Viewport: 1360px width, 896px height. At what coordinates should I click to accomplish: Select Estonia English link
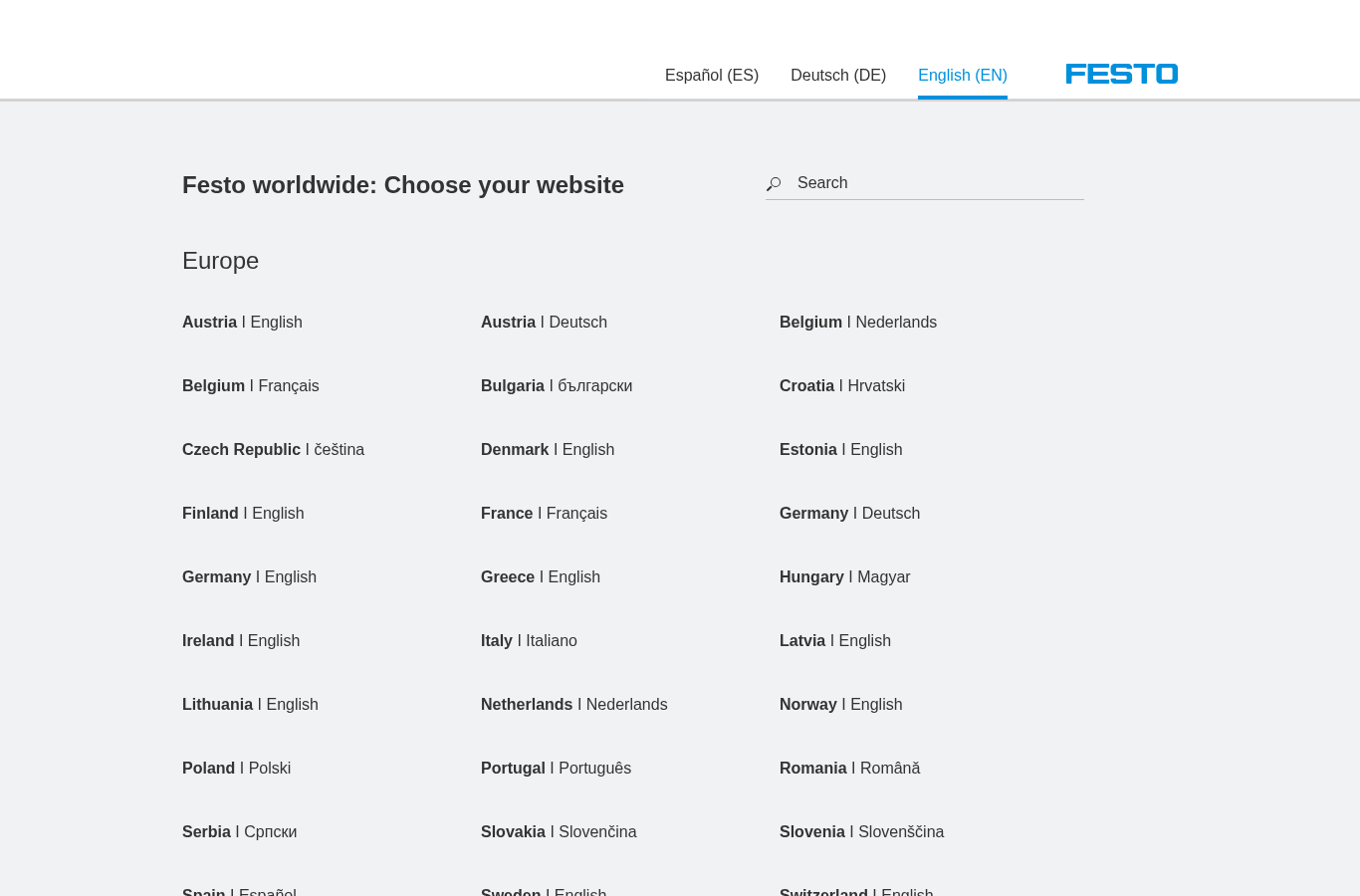[841, 450]
